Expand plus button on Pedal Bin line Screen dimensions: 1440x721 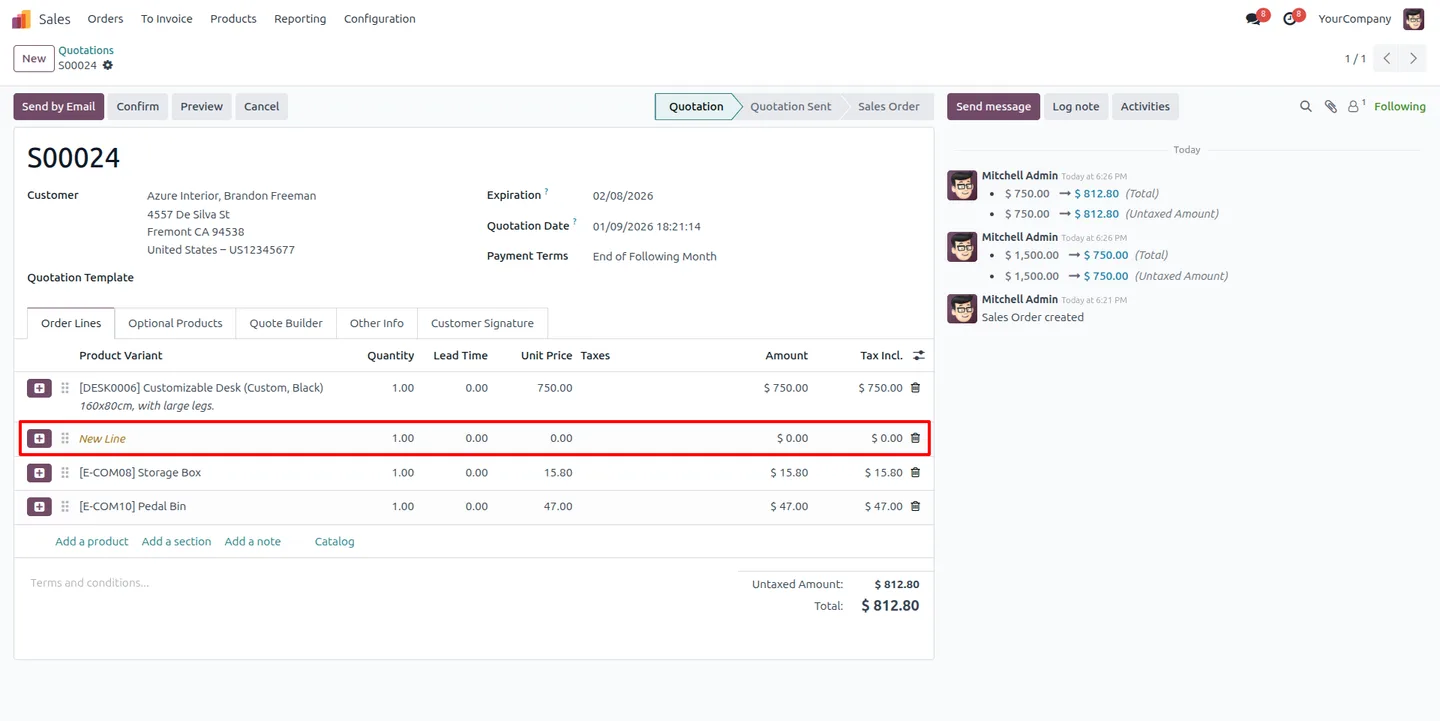(39, 506)
